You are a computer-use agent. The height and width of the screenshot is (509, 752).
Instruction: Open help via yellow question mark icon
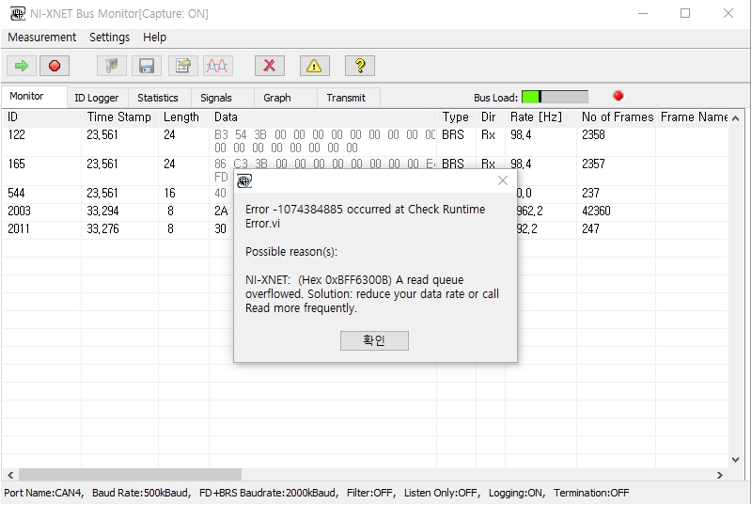click(x=360, y=66)
